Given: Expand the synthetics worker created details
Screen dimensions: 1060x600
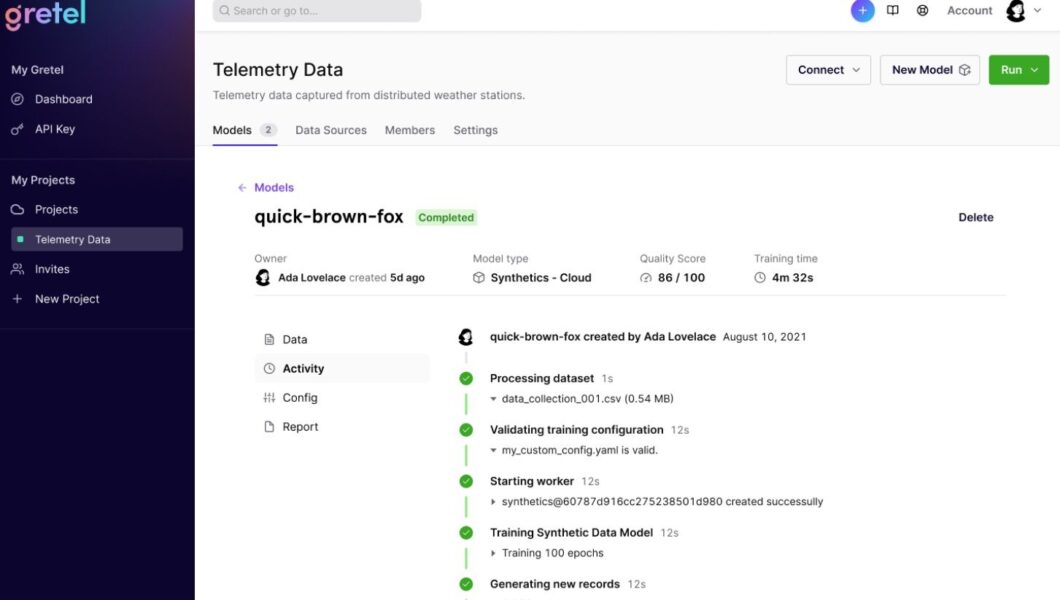Looking at the screenshot, I should click(x=493, y=501).
